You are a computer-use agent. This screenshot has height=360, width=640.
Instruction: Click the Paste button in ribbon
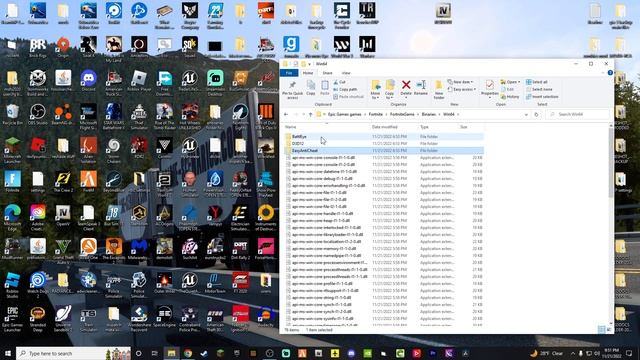pos(324,88)
